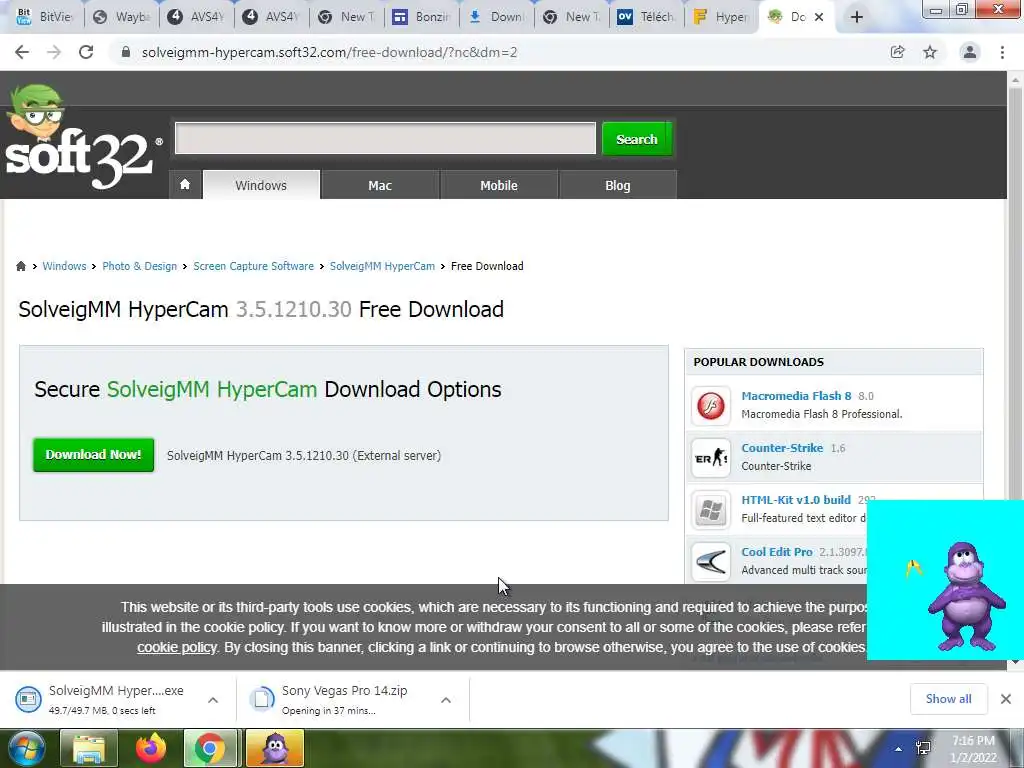Open the Screen Capture Software breadcrumb link
The width and height of the screenshot is (1024, 768).
pos(253,266)
